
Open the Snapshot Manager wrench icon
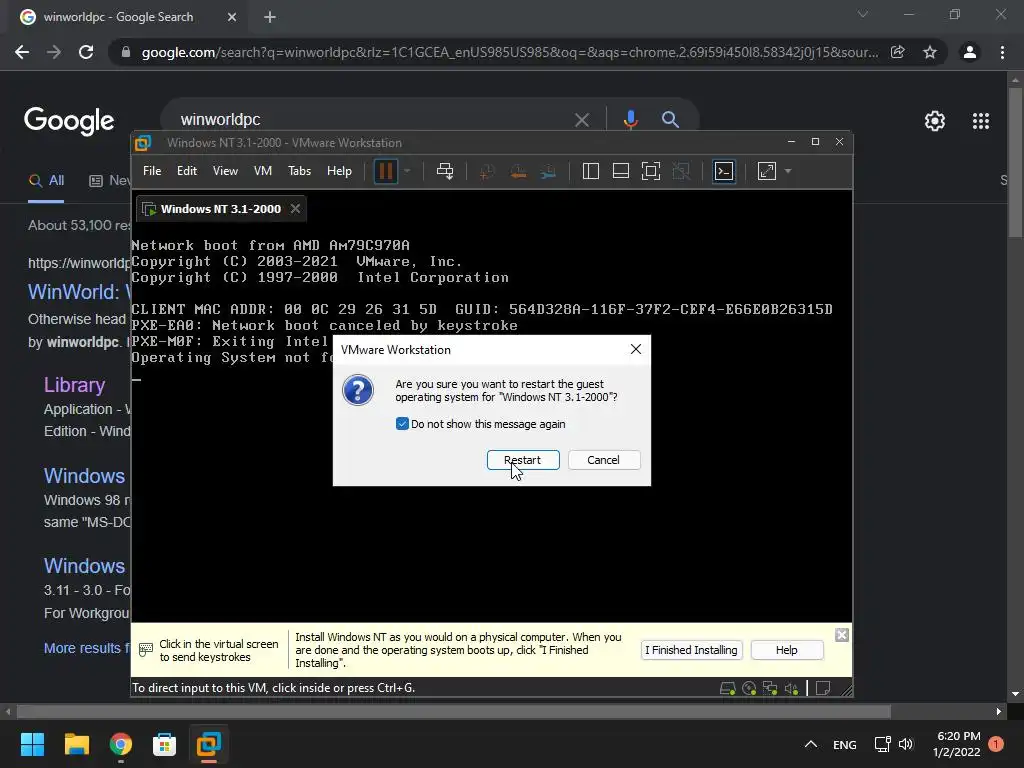[x=549, y=172]
